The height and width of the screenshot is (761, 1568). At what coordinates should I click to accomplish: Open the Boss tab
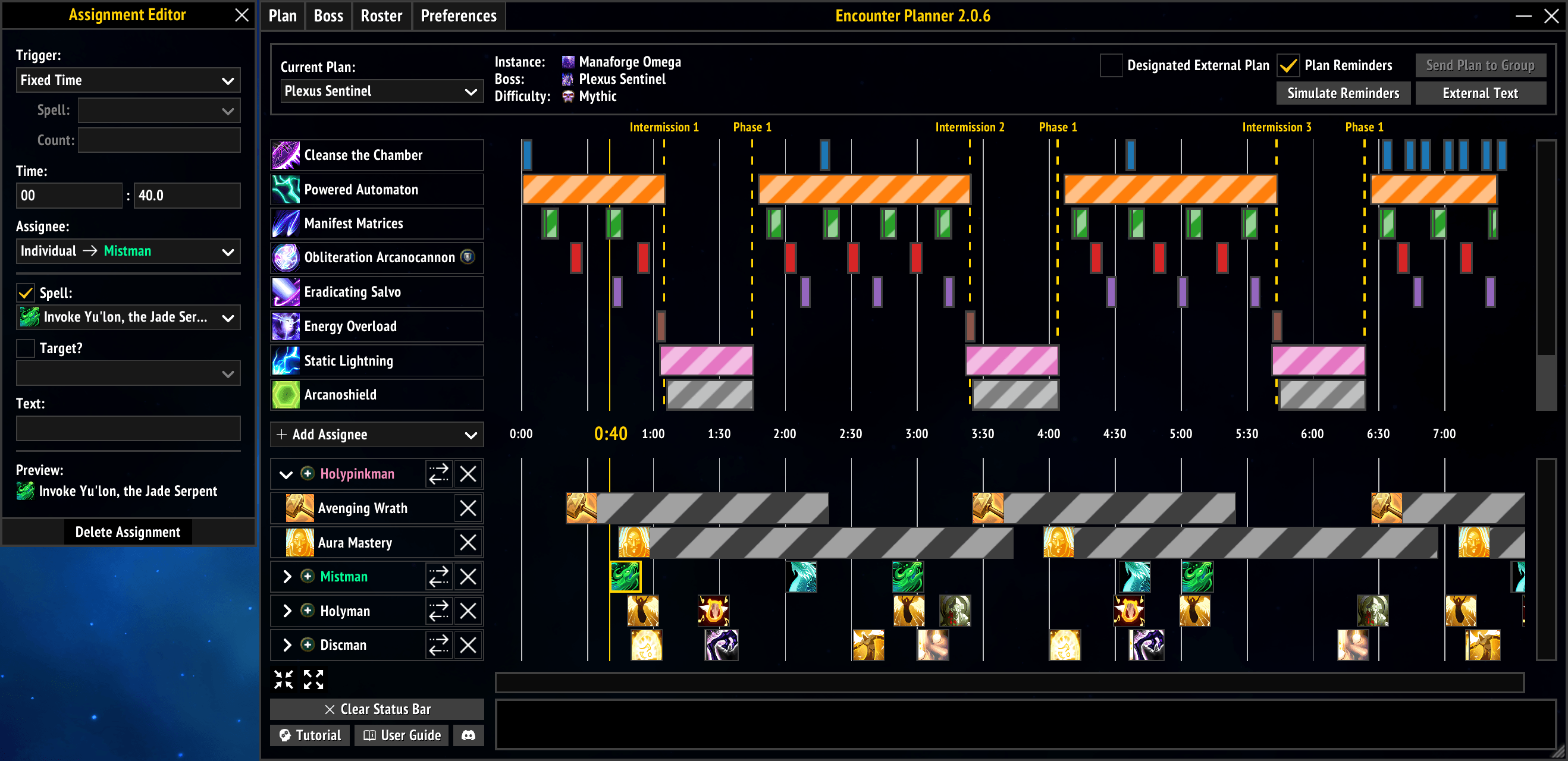pos(328,16)
